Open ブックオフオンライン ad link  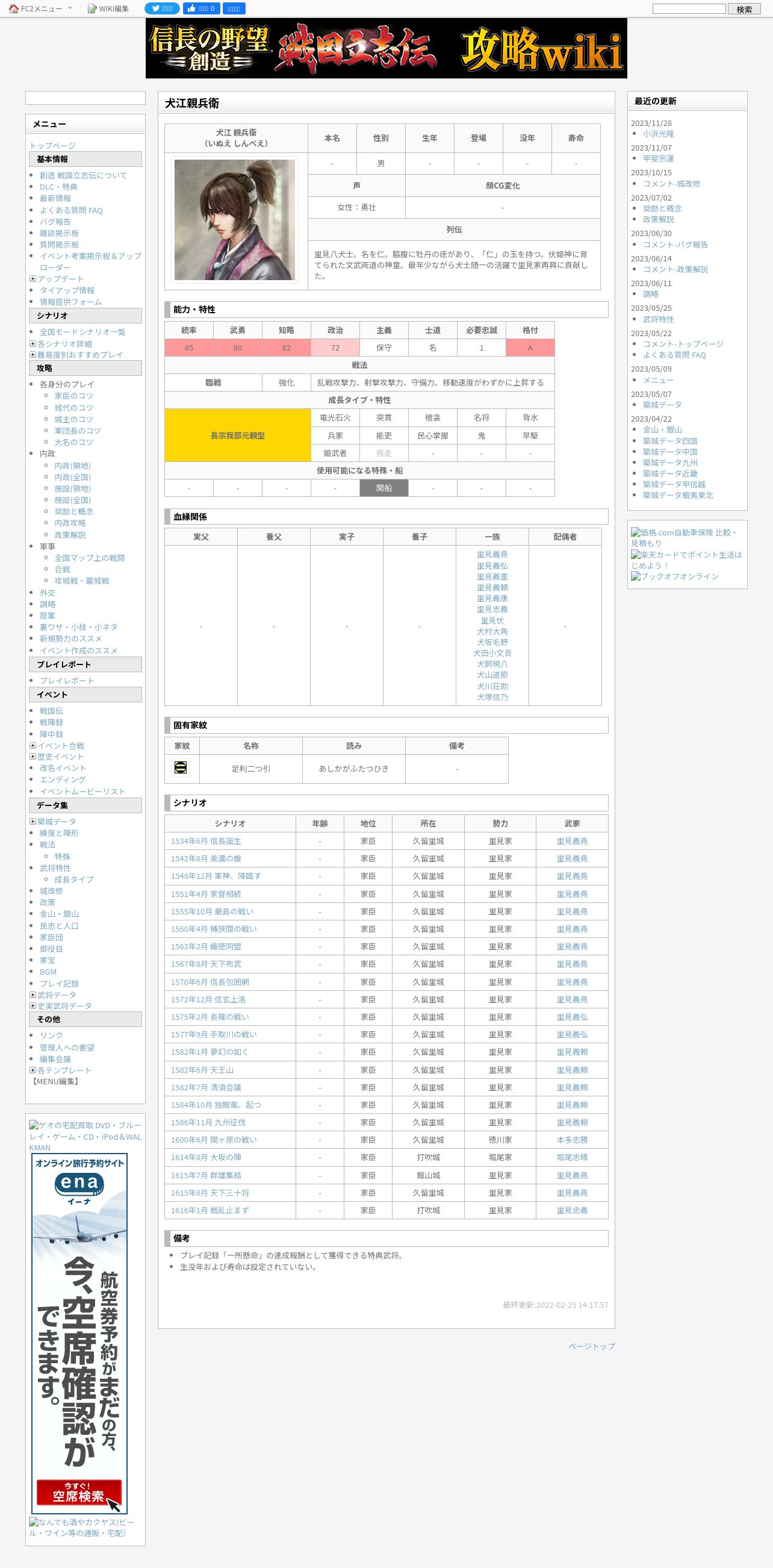(x=674, y=576)
